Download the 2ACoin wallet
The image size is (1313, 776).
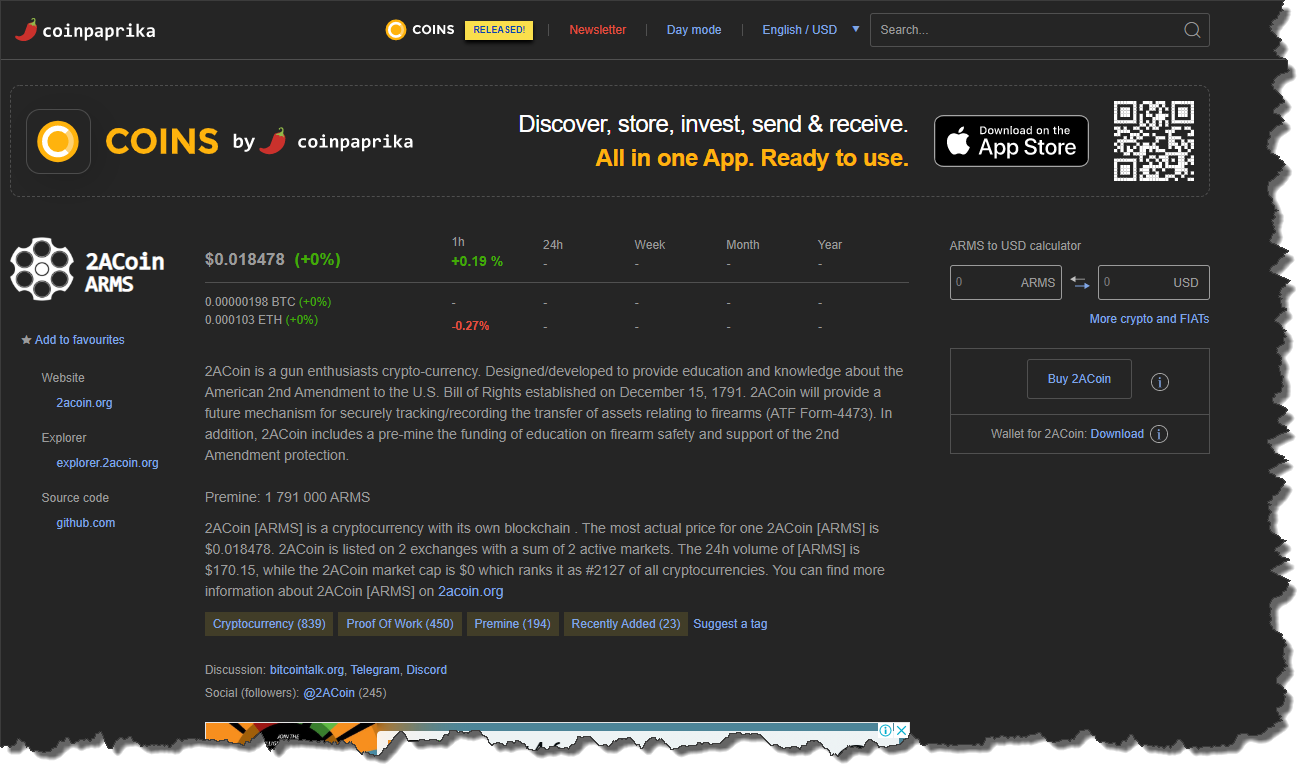tap(1117, 434)
